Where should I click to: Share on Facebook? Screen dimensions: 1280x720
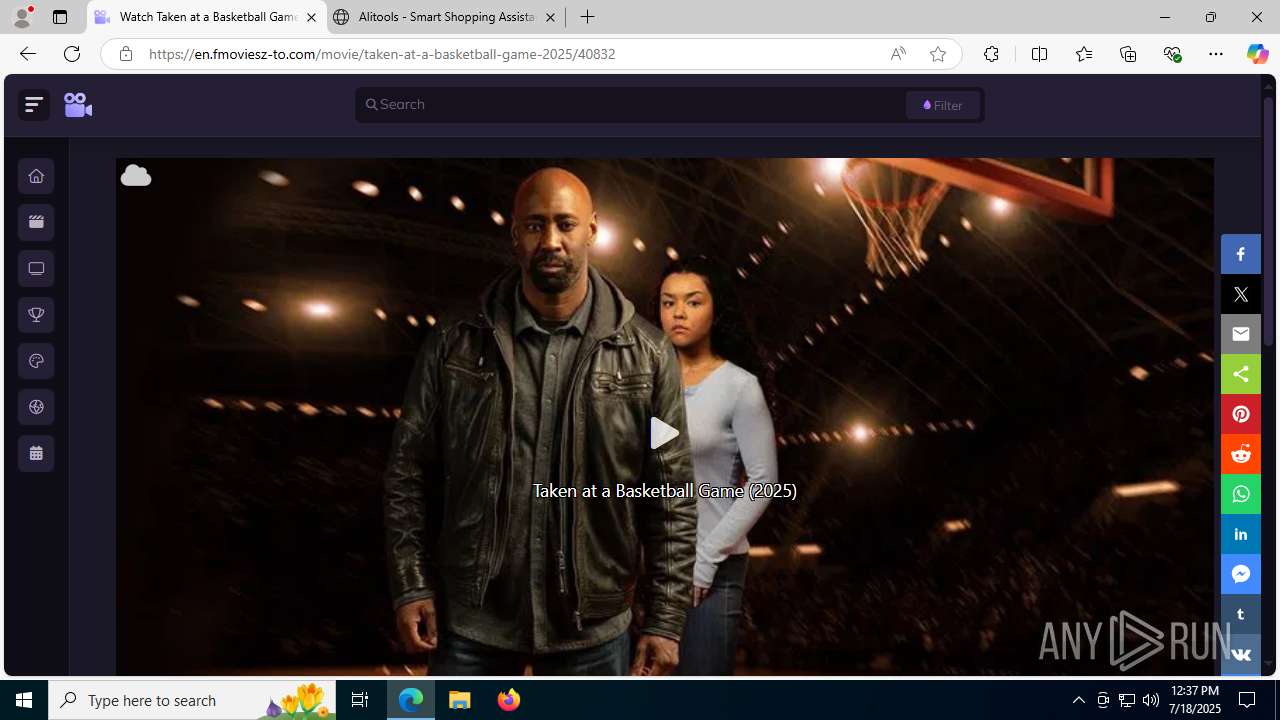1241,254
